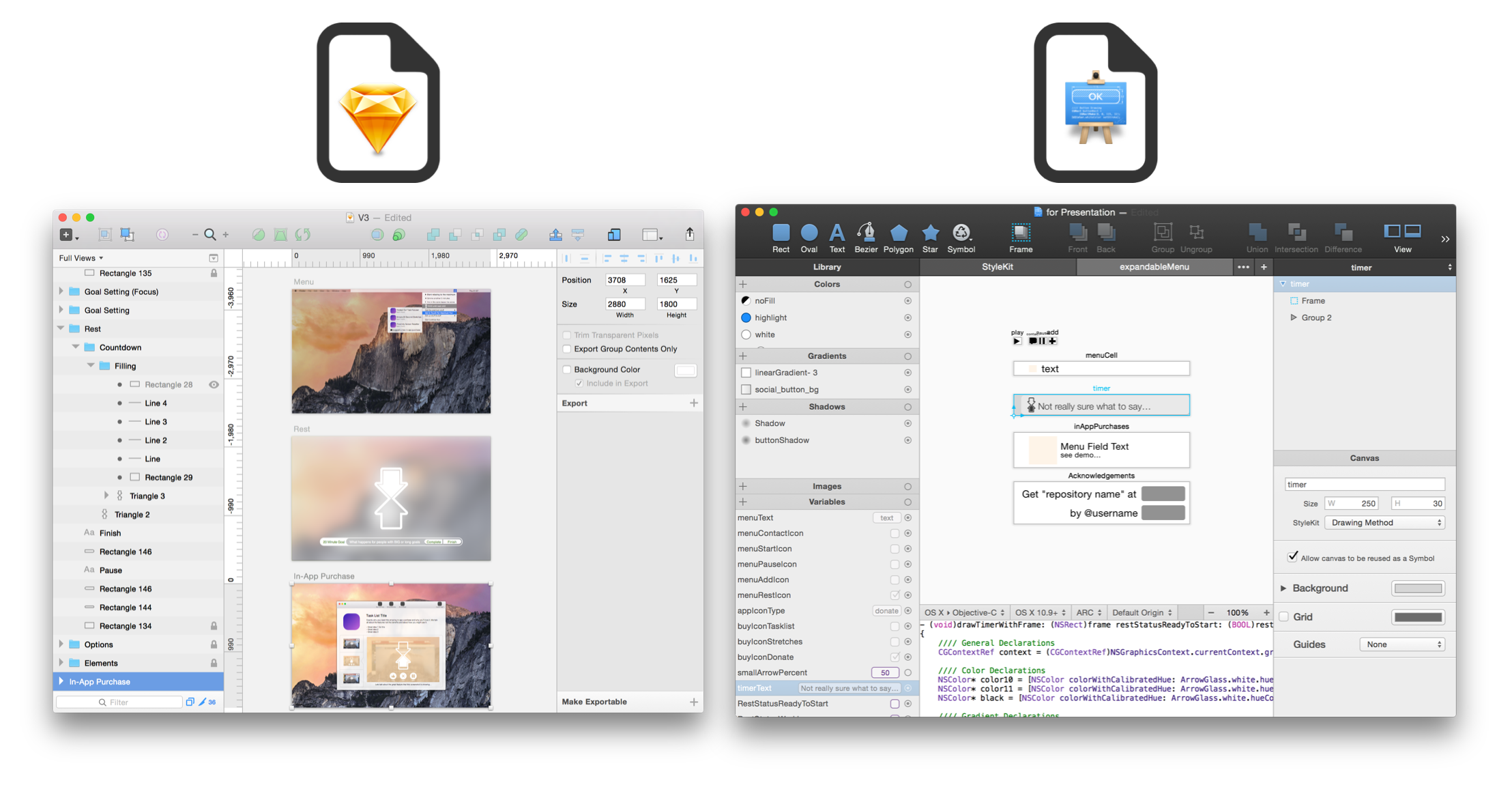Click the Group icon in PaintCode toolbar

coord(1163,238)
